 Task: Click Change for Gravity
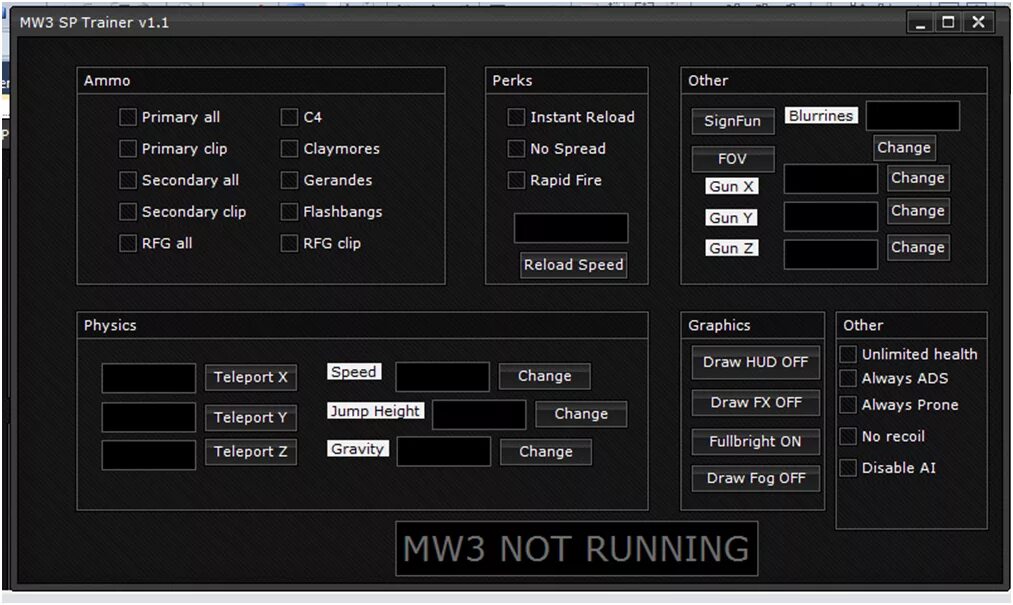pos(546,452)
